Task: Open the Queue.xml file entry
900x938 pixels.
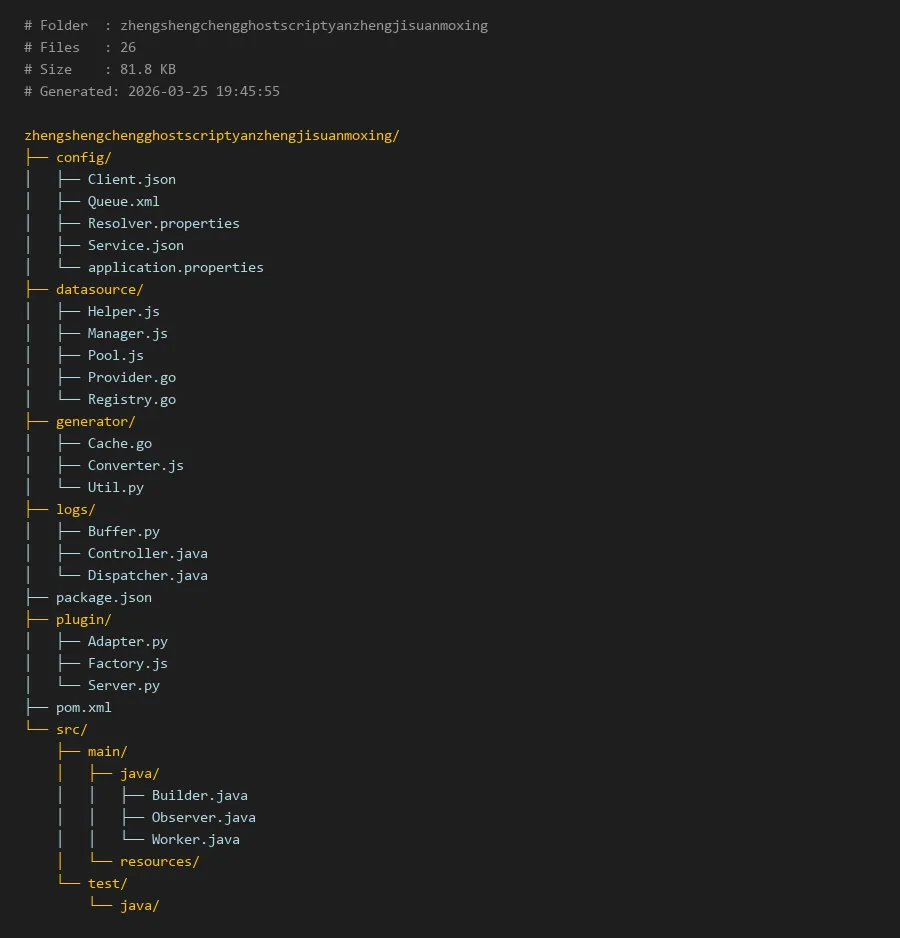Action: [123, 201]
